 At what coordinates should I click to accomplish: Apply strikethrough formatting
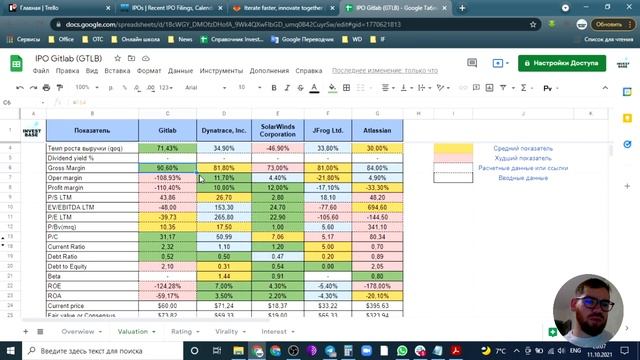click(300, 88)
